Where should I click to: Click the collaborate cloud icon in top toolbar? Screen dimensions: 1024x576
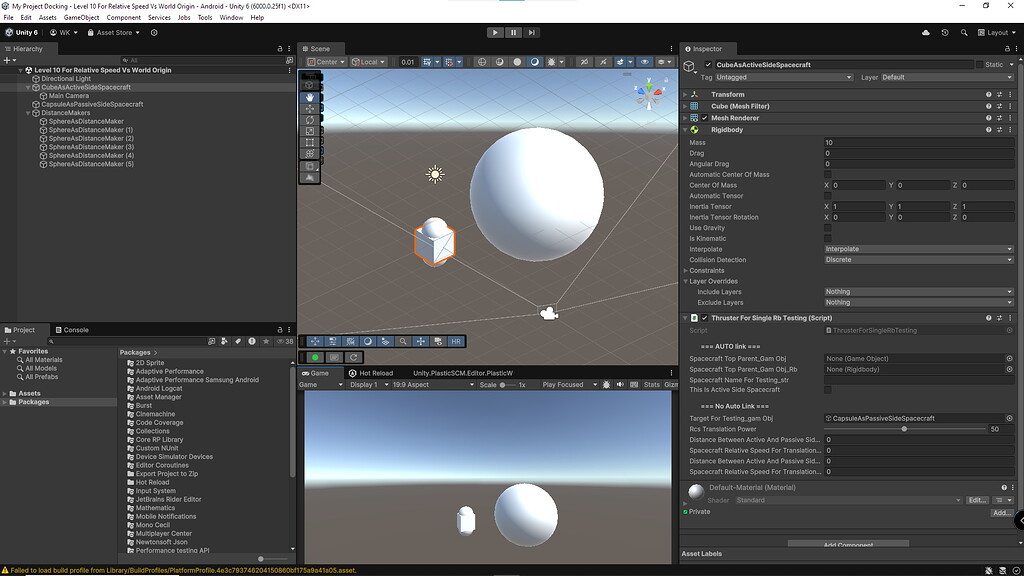point(926,32)
